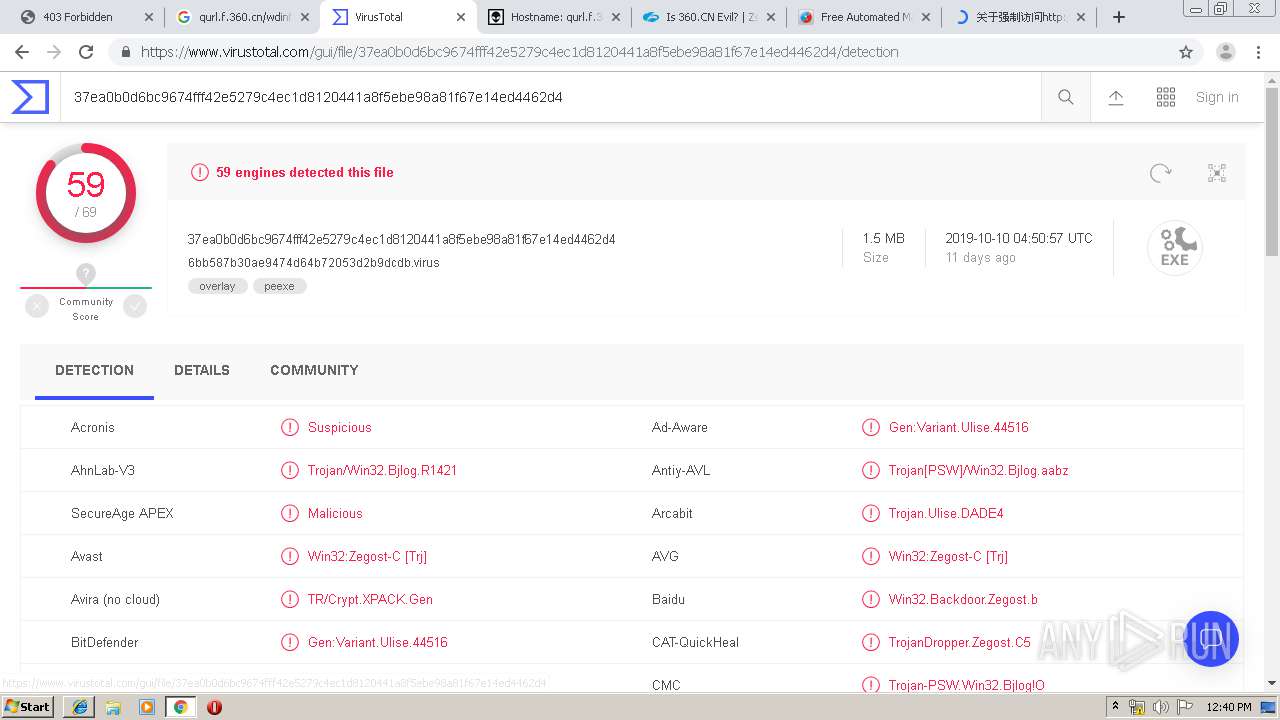
Task: Click the volume icon in system tray
Action: pos(1160,707)
